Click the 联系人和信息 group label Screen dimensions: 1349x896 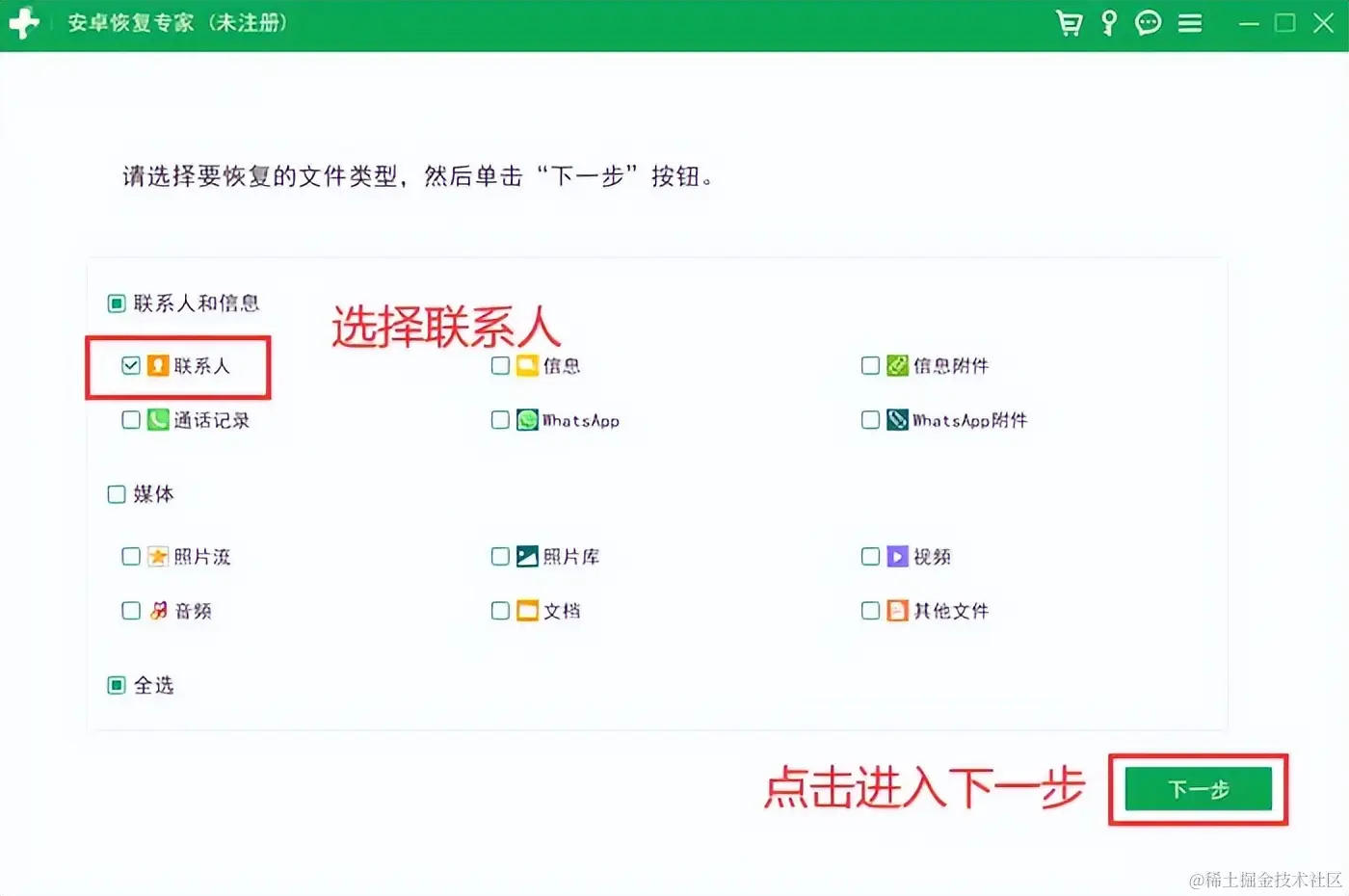[197, 303]
